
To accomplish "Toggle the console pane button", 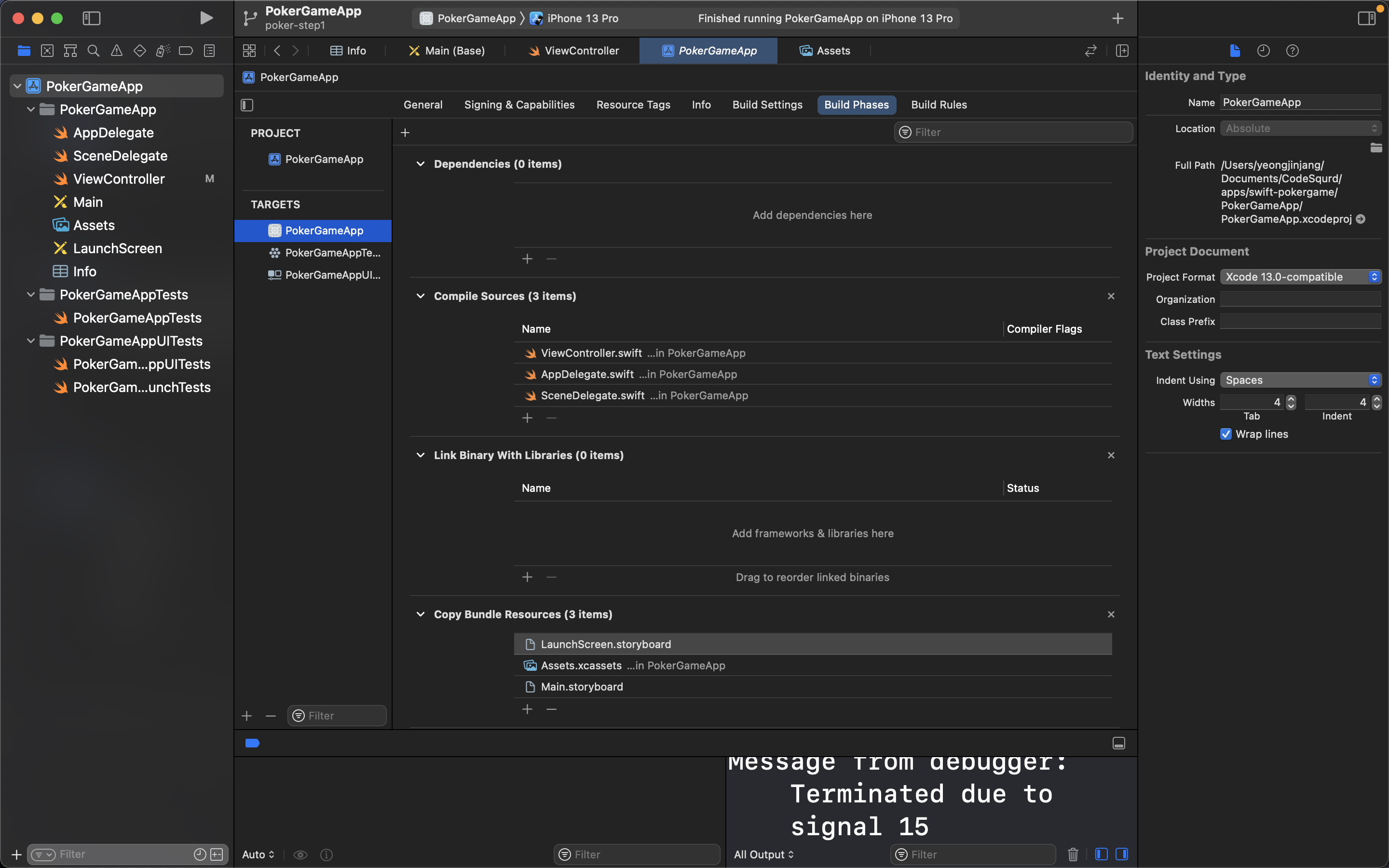I will [1121, 854].
